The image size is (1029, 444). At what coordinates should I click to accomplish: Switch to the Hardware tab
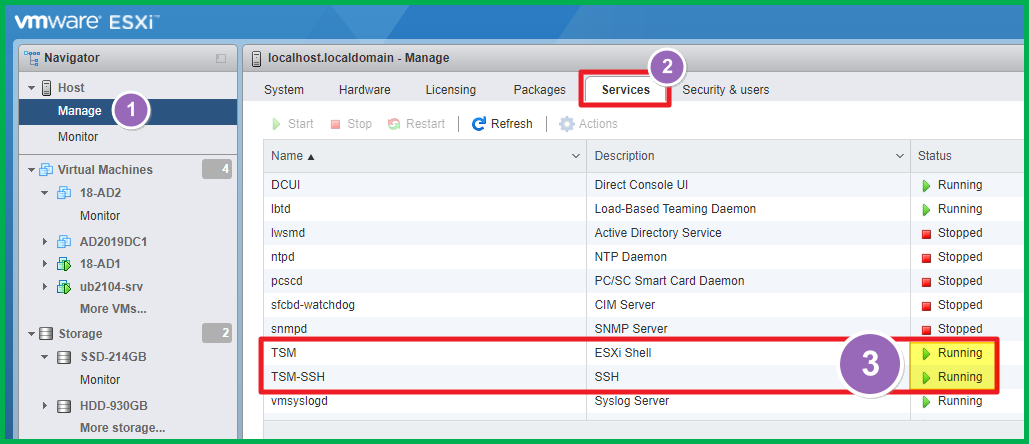pyautogui.click(x=364, y=90)
